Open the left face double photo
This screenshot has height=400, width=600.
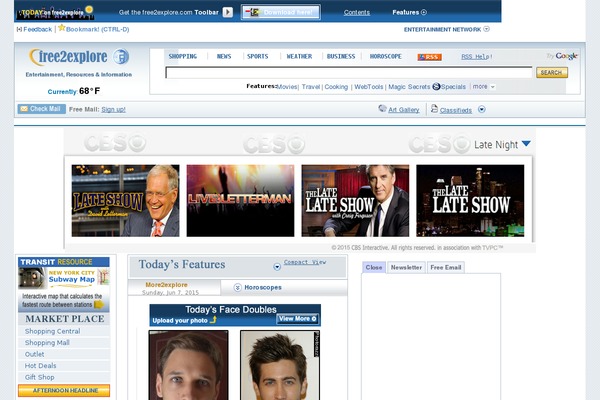coord(189,365)
